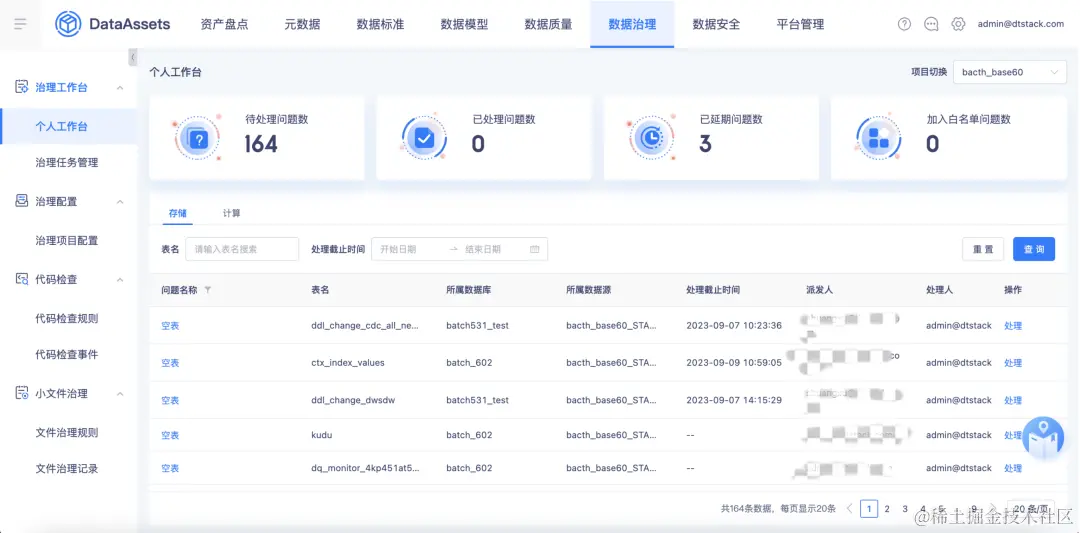Viewport: 1080px width, 533px height.
Task: Click the 重置 button
Action: 983,249
